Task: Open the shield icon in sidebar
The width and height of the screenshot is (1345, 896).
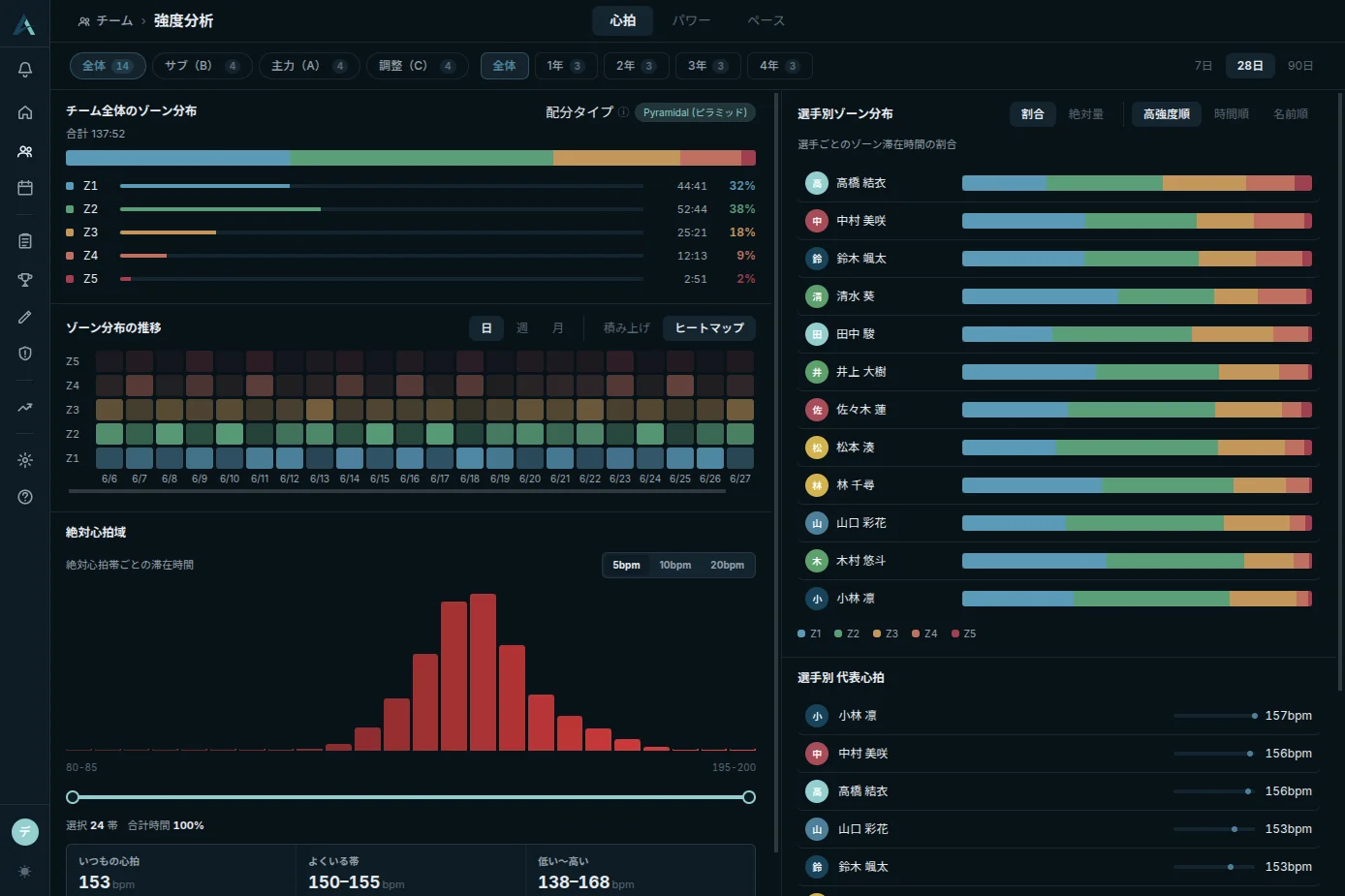Action: [x=25, y=354]
